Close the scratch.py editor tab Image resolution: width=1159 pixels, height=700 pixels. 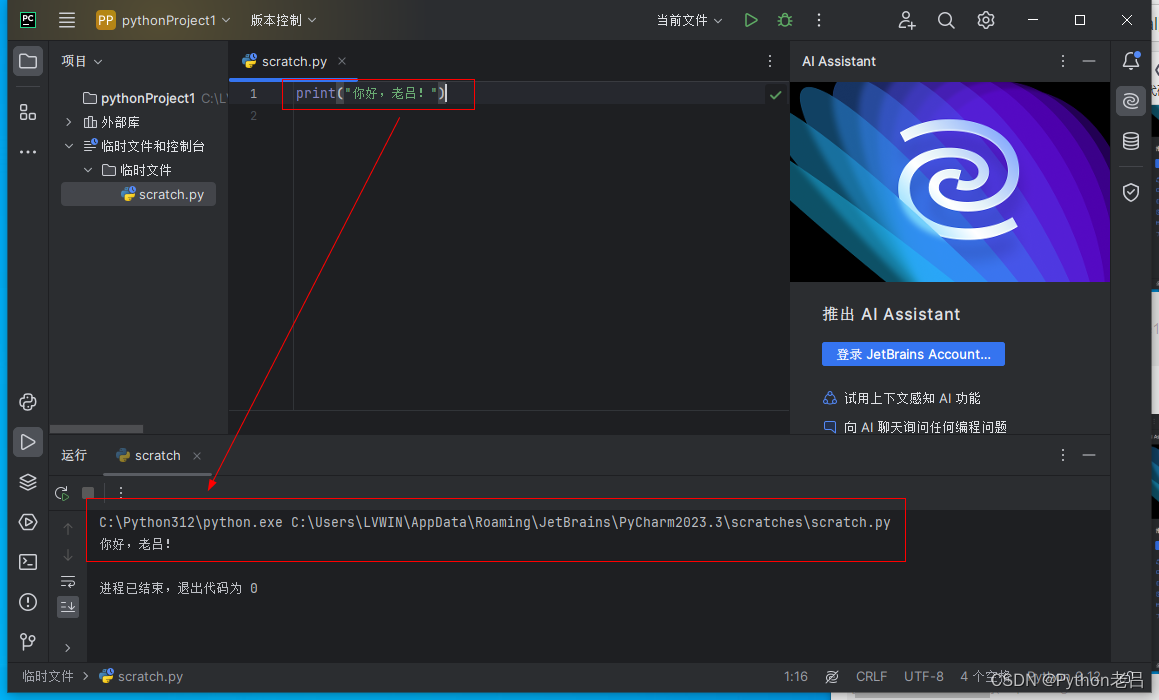(x=341, y=61)
